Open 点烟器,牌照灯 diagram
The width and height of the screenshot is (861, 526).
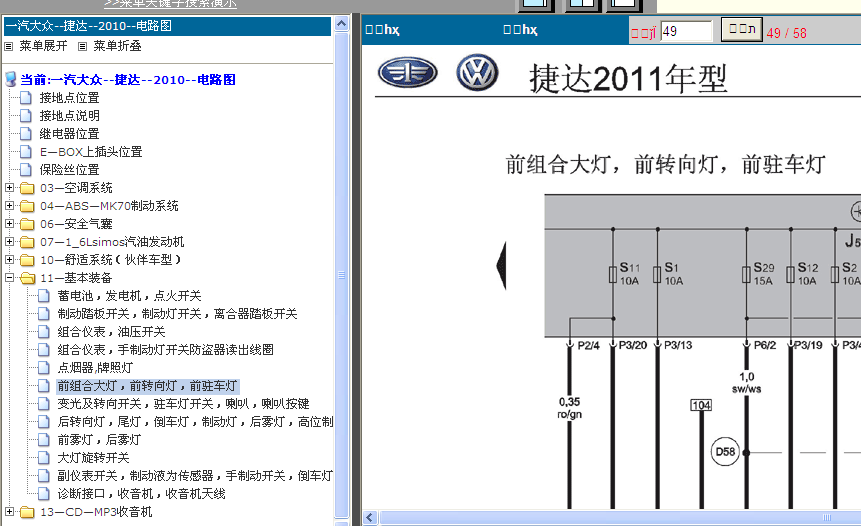[x=95, y=368]
